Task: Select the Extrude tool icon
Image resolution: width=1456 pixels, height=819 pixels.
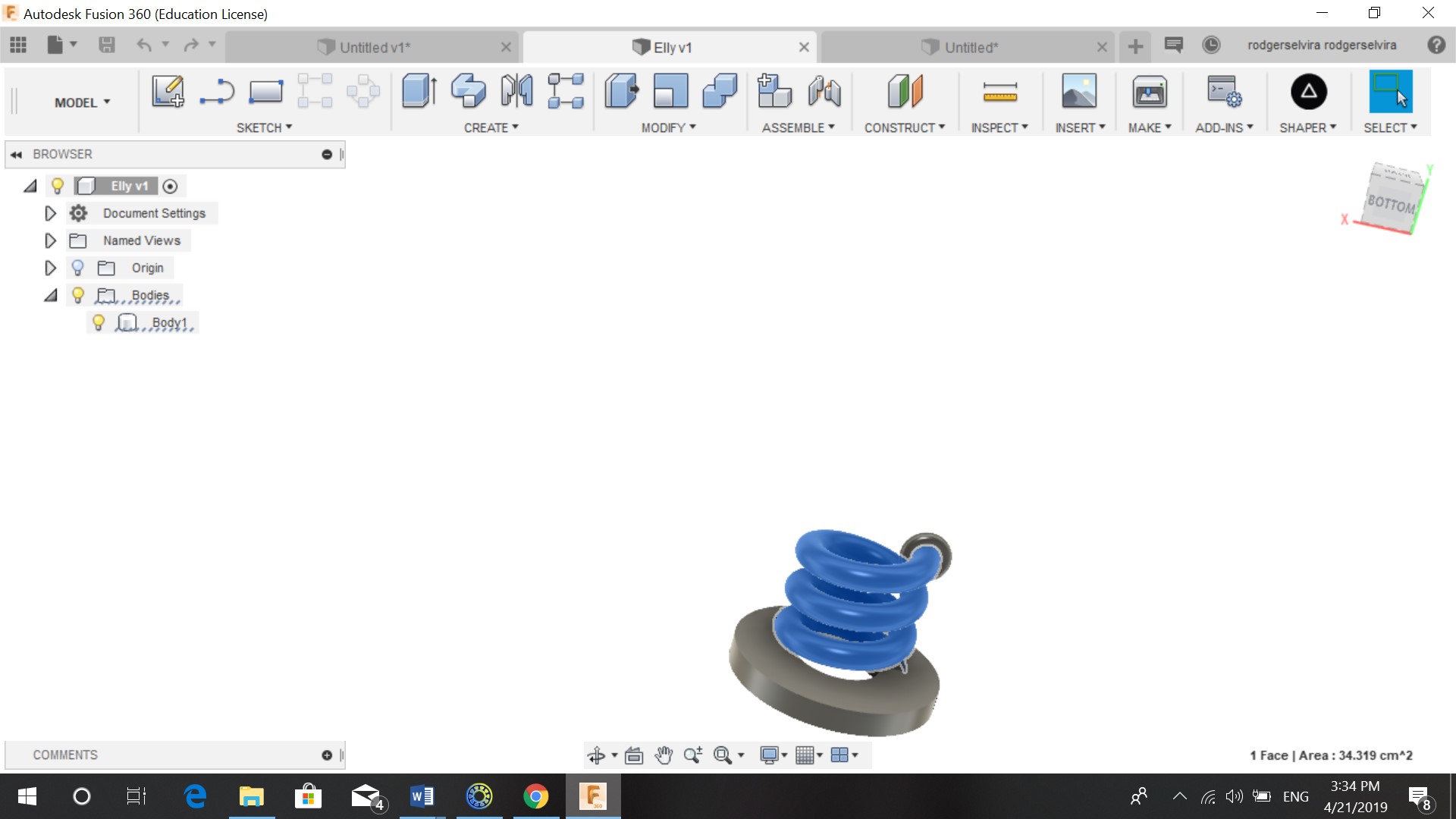Action: (419, 92)
